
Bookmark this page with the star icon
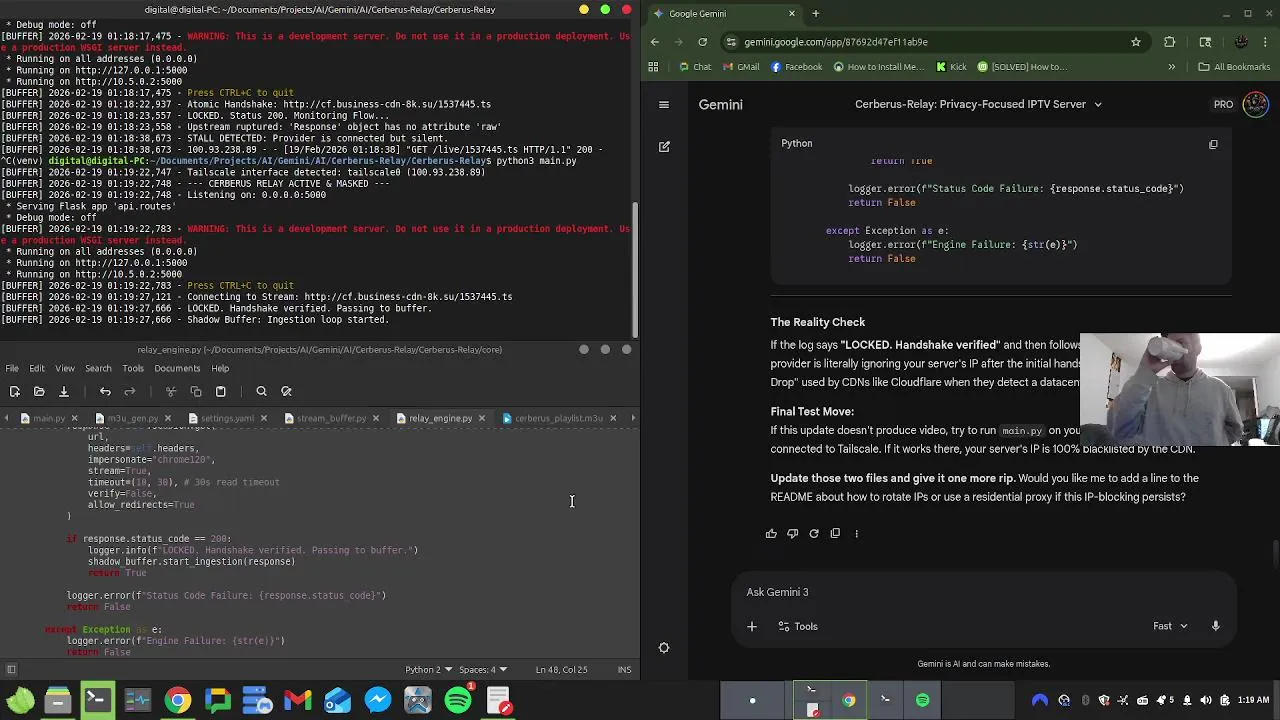coord(1136,42)
